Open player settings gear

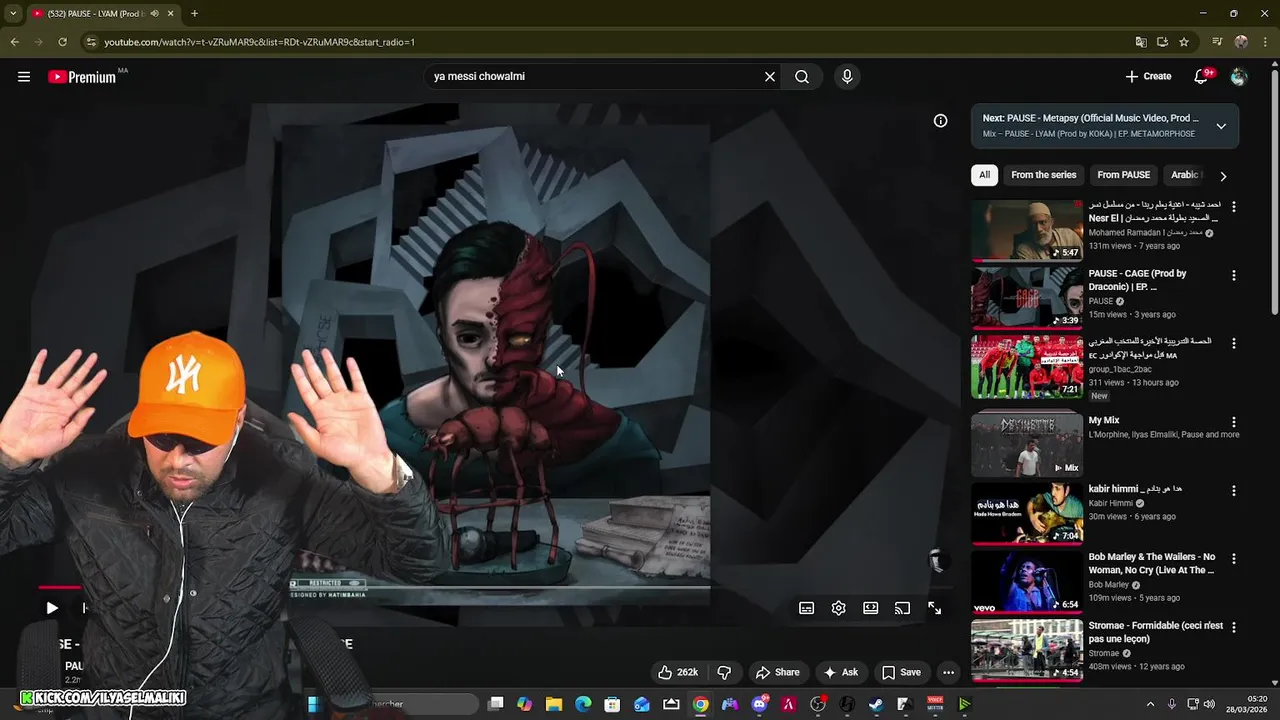pyautogui.click(x=839, y=608)
